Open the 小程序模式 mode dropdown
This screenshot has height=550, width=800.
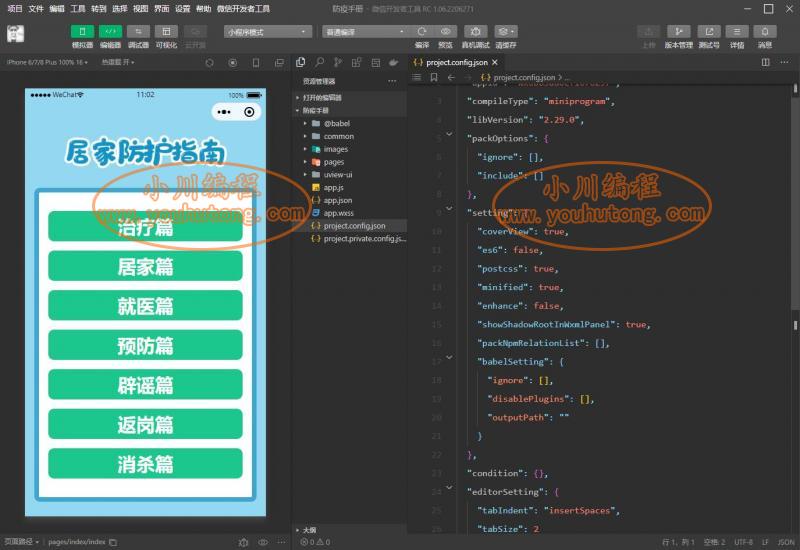(x=267, y=32)
